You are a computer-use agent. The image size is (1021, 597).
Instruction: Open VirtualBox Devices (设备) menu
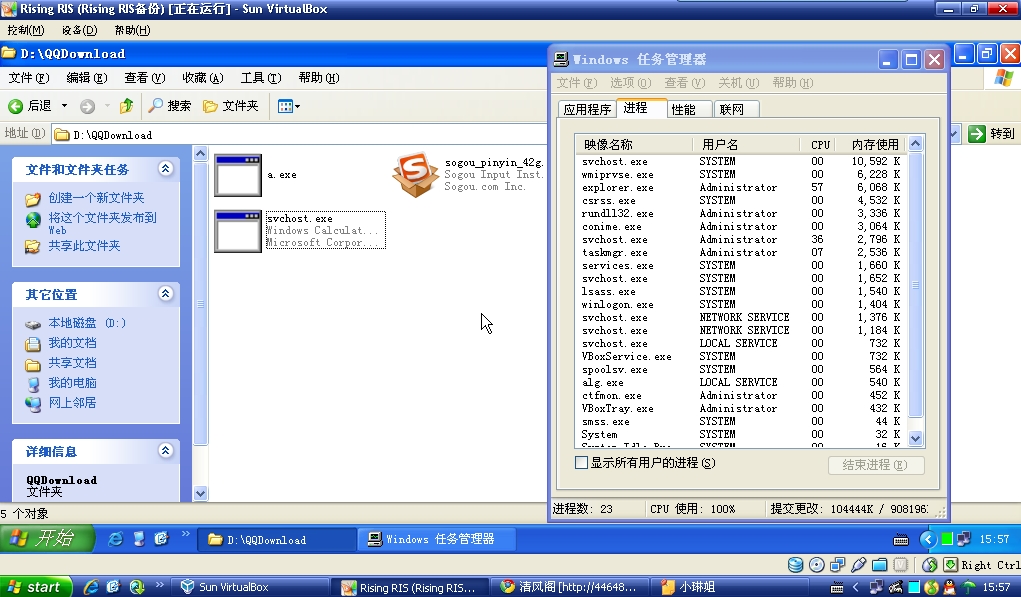(x=79, y=30)
